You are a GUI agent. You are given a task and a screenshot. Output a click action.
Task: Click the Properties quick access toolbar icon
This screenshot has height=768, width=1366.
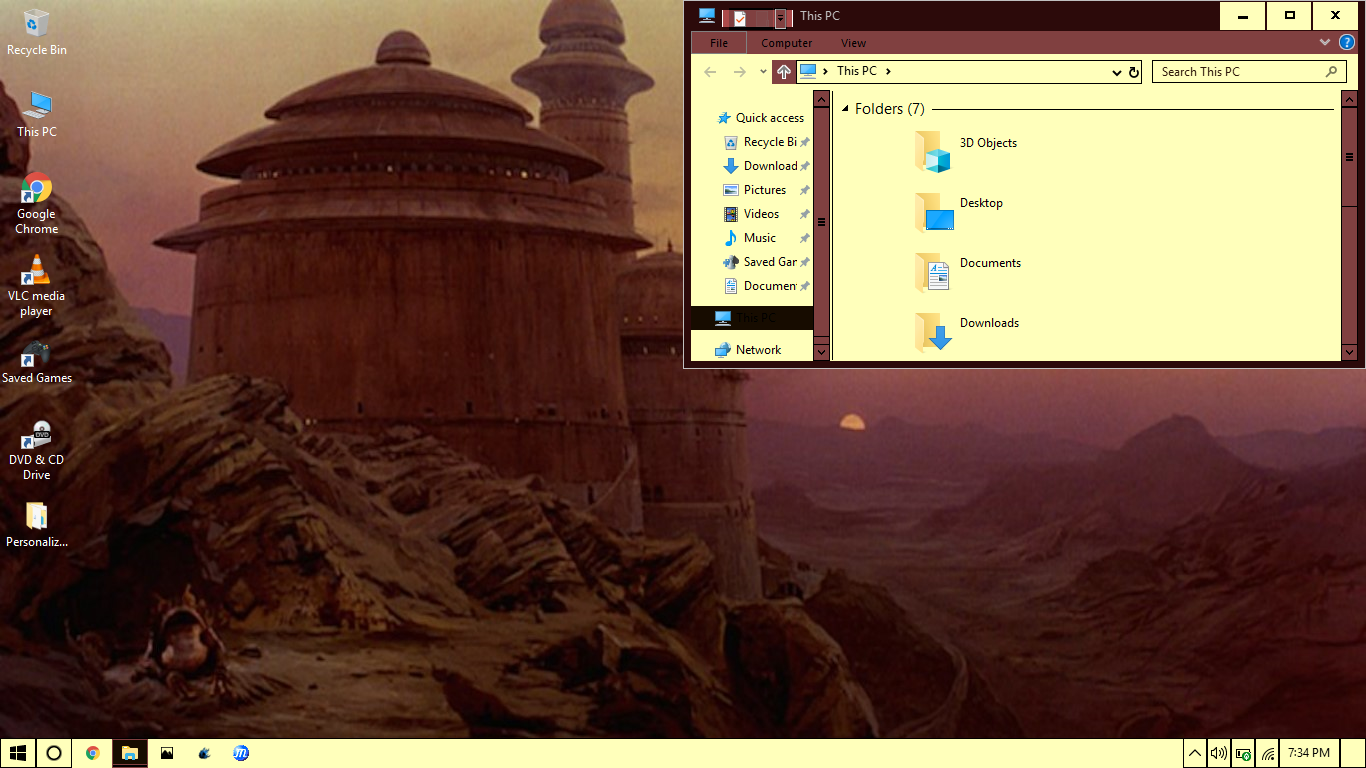pos(740,18)
